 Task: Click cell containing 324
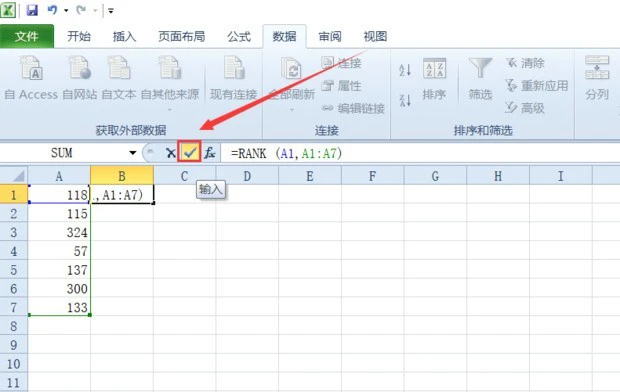point(59,232)
